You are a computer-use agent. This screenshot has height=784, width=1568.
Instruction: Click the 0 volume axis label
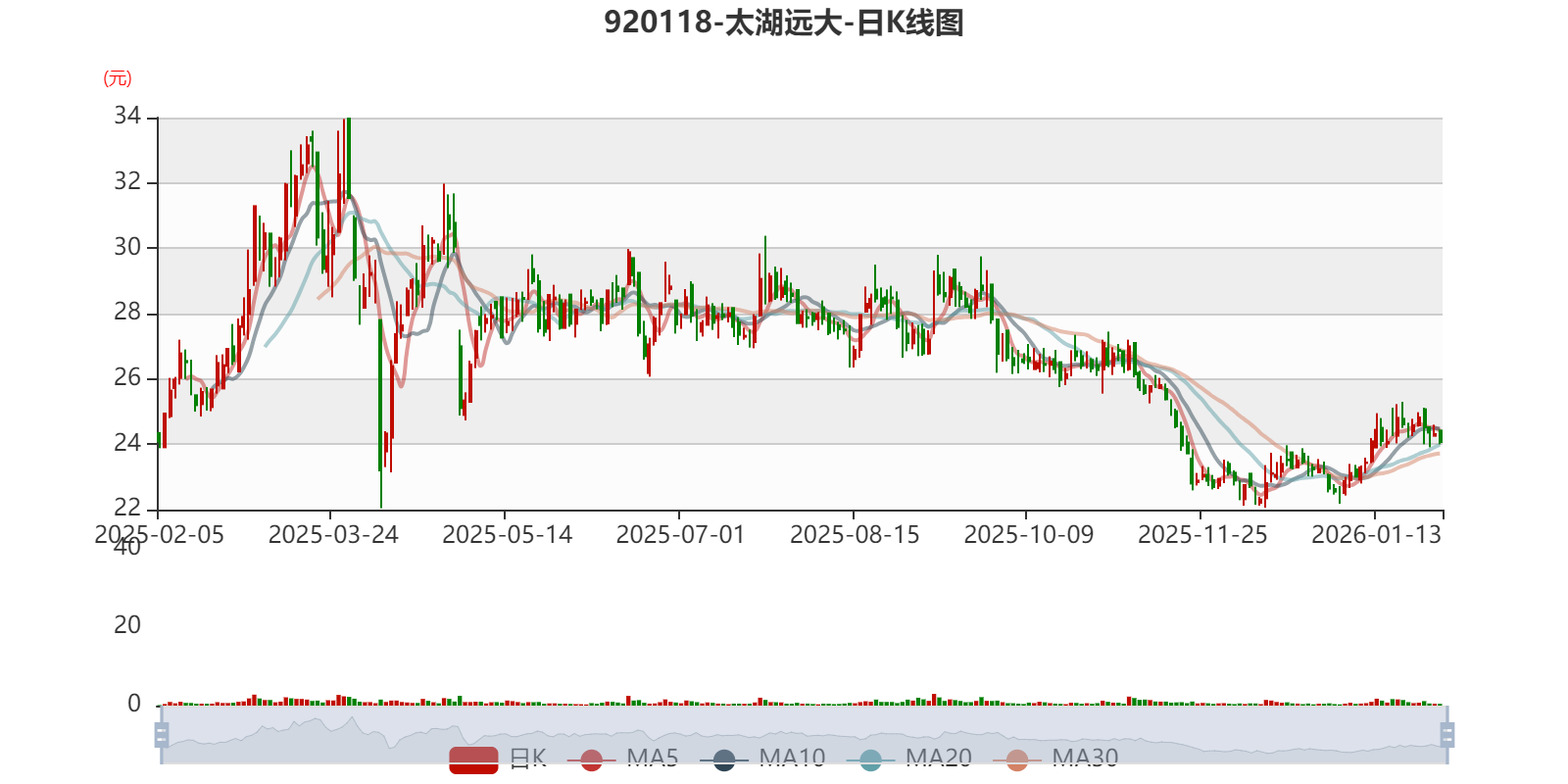click(134, 704)
